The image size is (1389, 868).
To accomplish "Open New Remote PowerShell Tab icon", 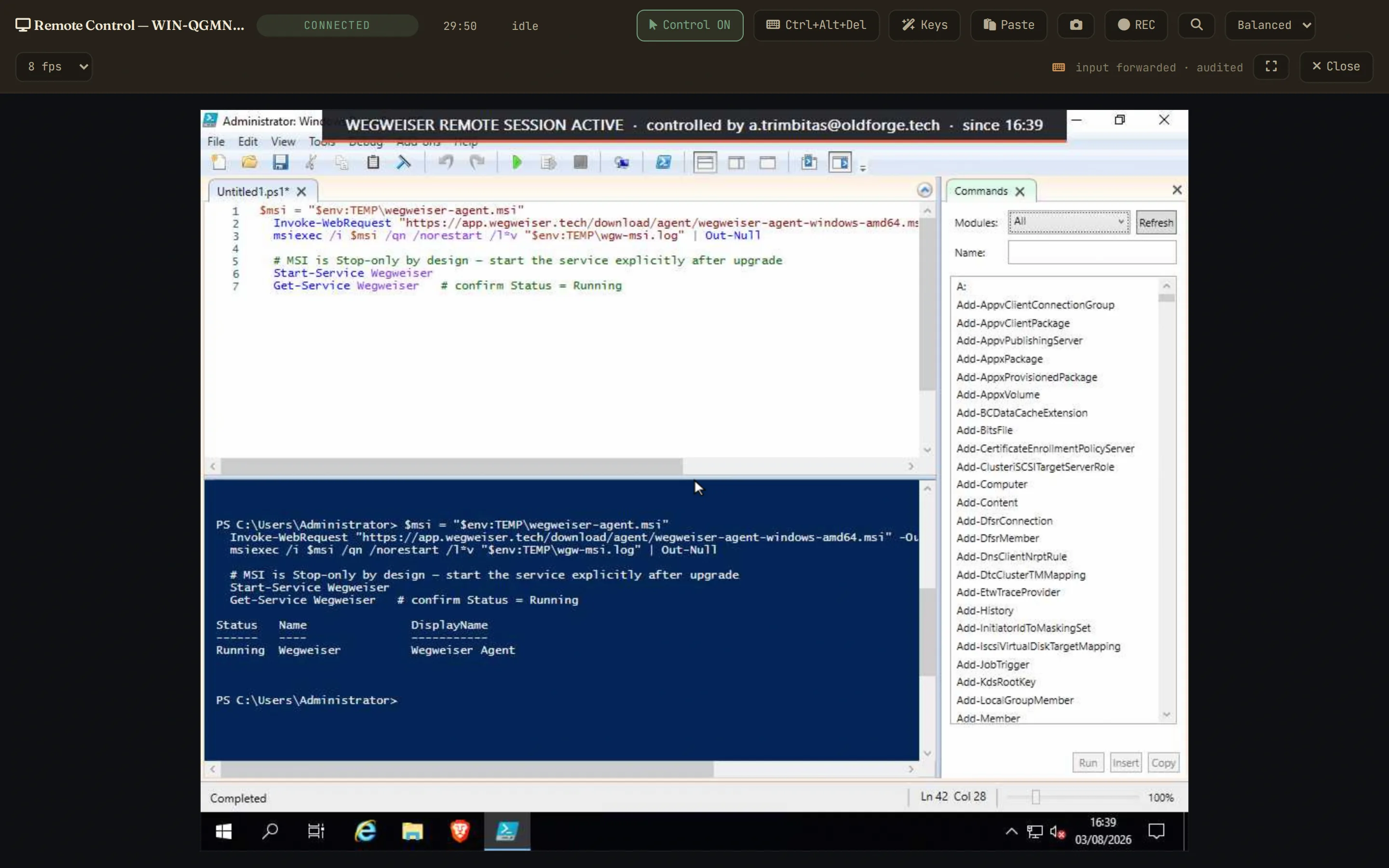I will click(x=622, y=163).
